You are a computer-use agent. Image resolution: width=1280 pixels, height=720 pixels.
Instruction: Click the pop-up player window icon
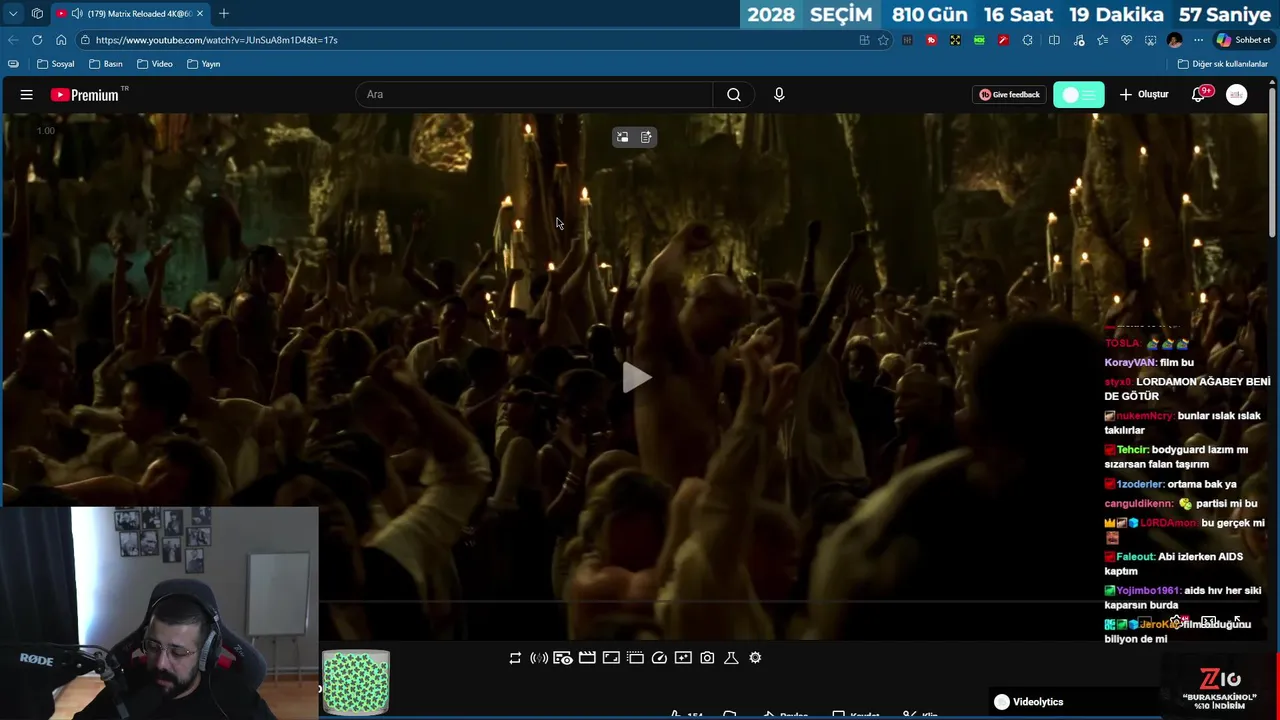pyautogui.click(x=635, y=657)
